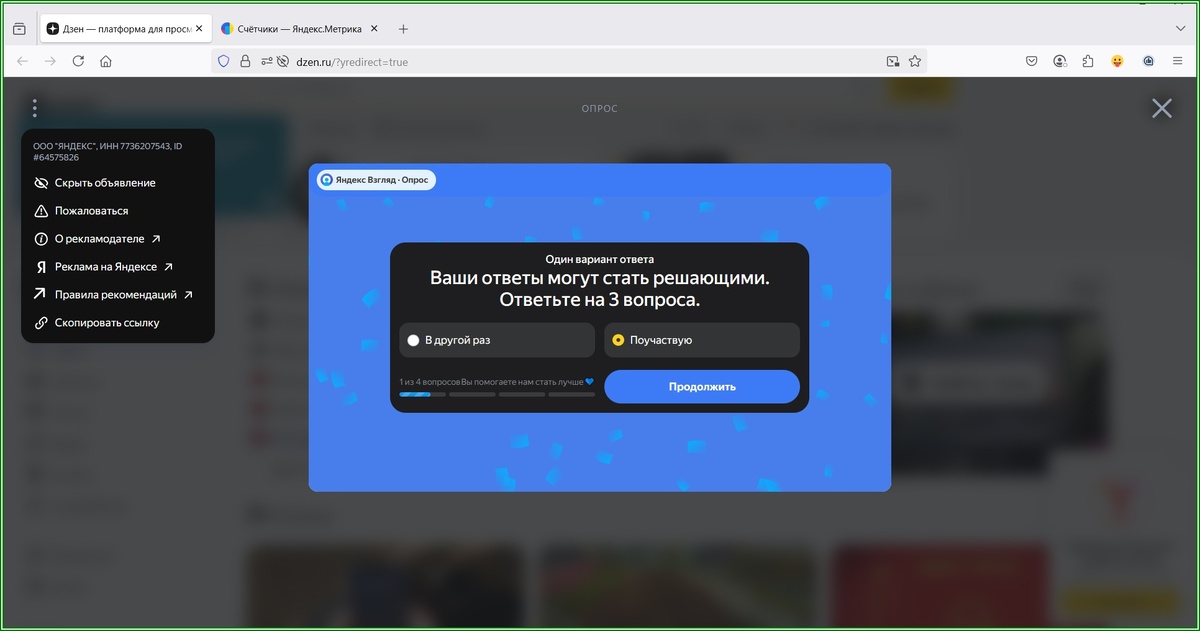Open Firefox View icon in tab strip

19,29
